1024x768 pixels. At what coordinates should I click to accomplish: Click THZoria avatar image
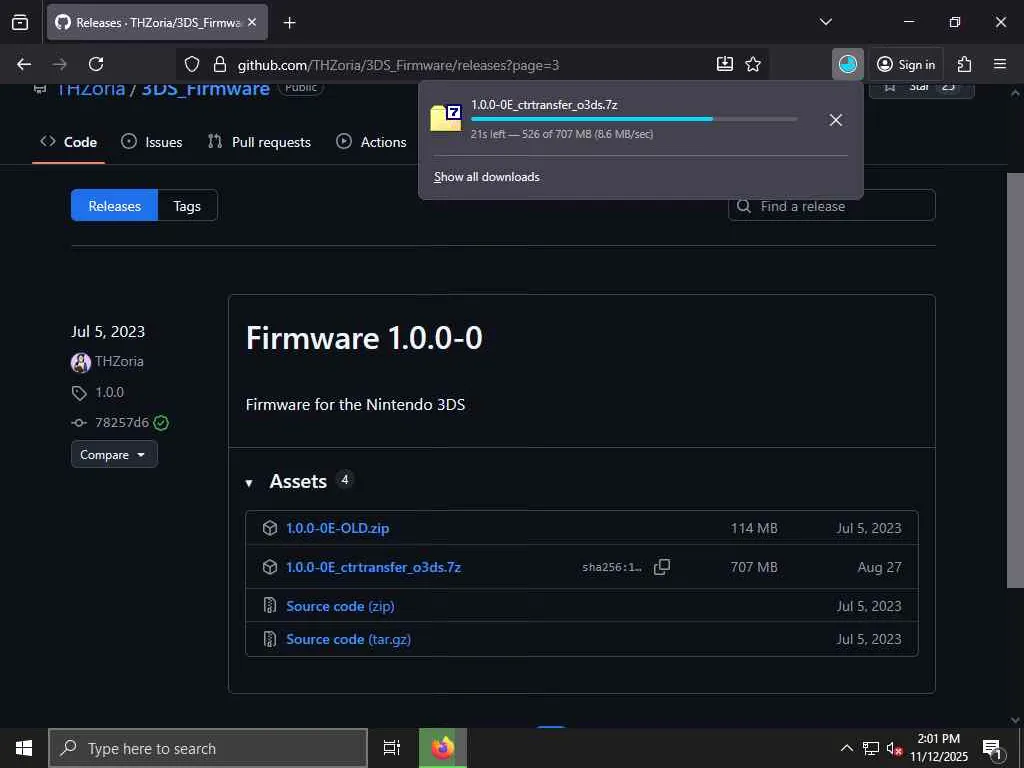pos(80,362)
